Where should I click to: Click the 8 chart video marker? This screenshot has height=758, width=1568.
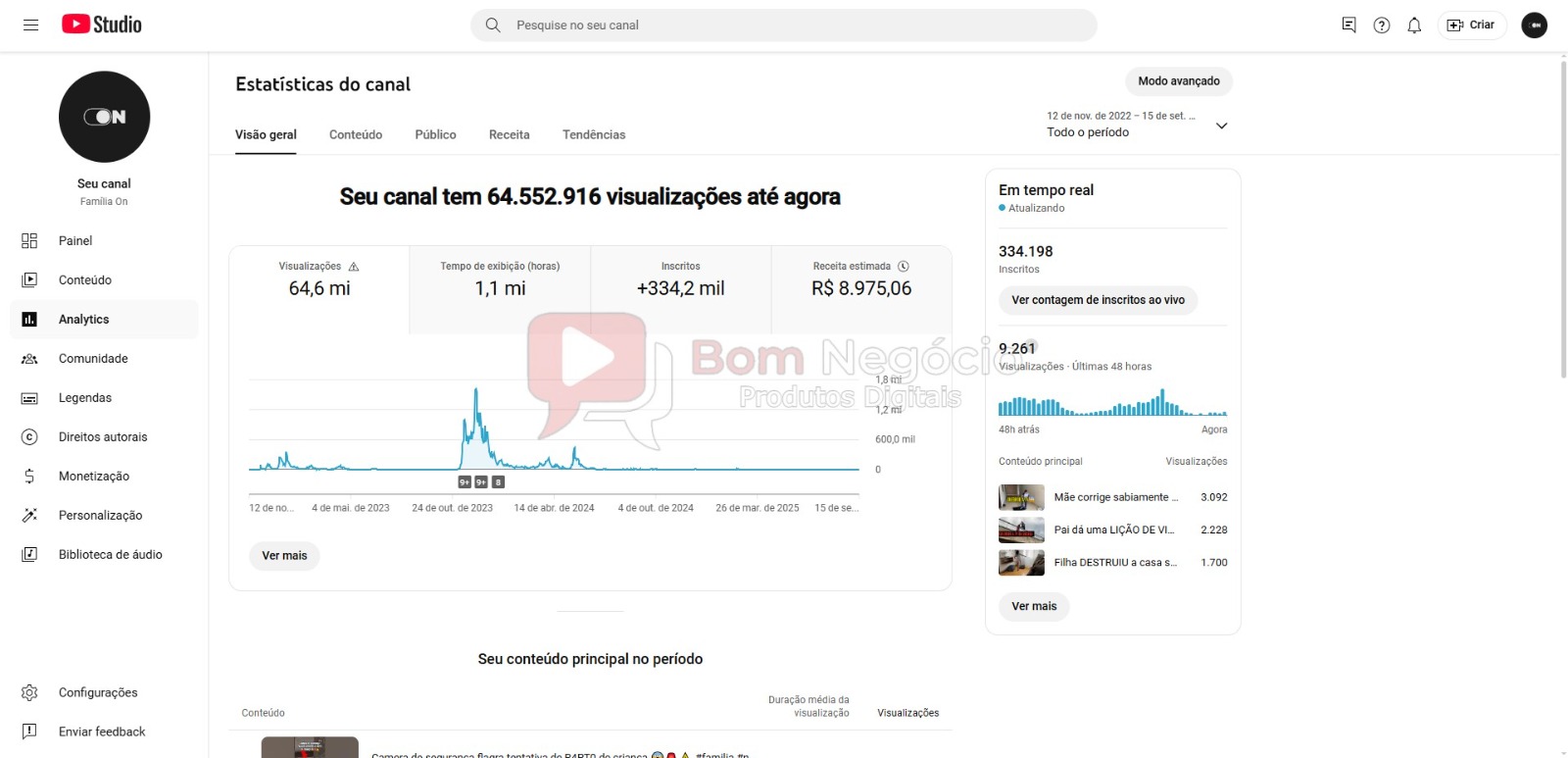pos(498,482)
